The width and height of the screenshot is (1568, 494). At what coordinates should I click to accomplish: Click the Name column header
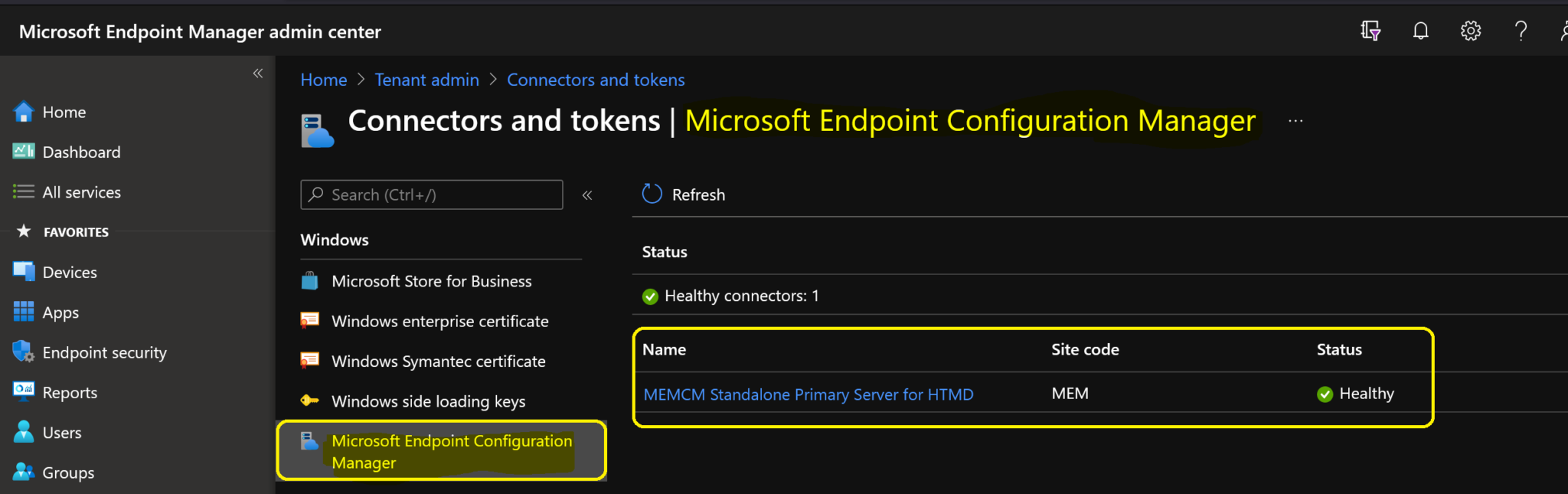click(664, 349)
